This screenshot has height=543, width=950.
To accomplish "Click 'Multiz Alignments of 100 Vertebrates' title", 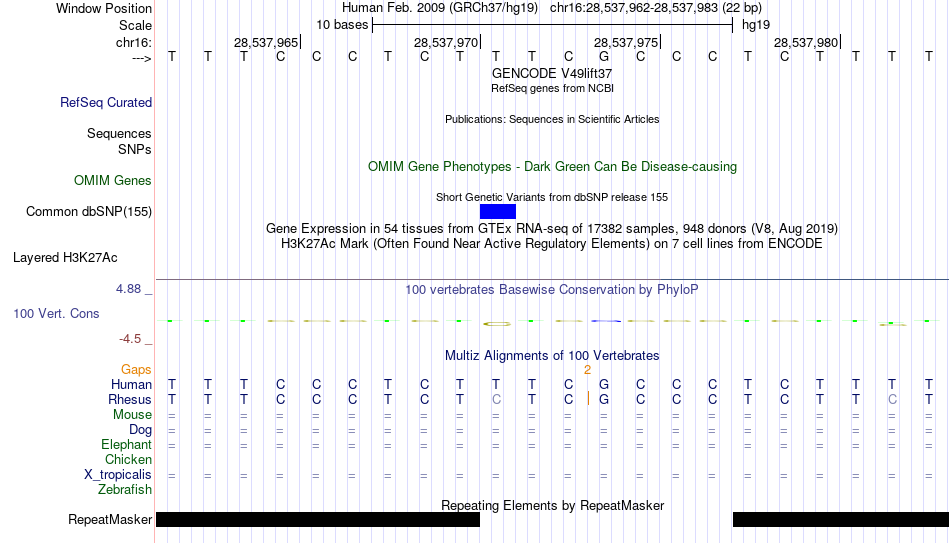I will [x=552, y=356].
